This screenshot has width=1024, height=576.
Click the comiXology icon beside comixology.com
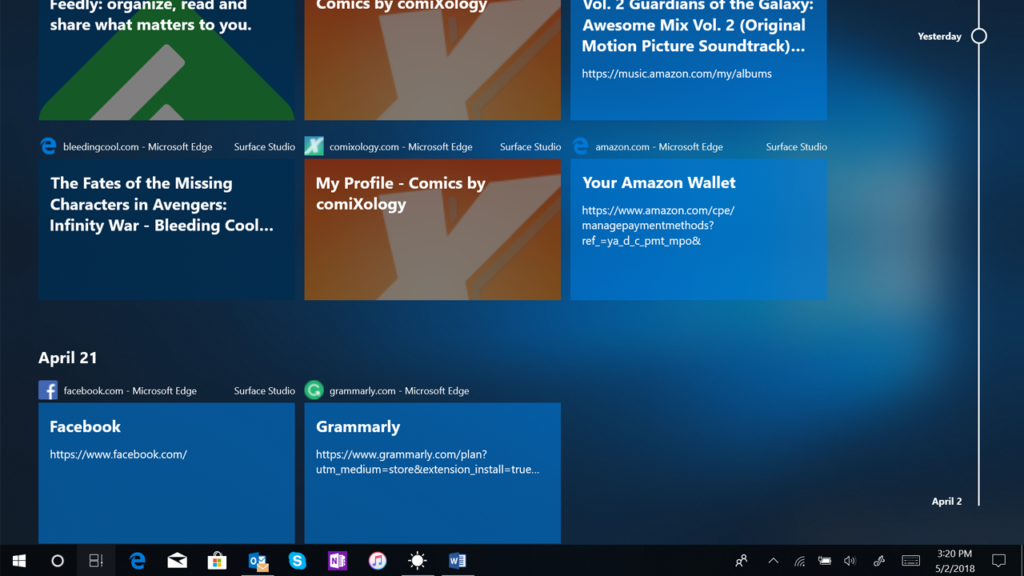click(x=314, y=146)
